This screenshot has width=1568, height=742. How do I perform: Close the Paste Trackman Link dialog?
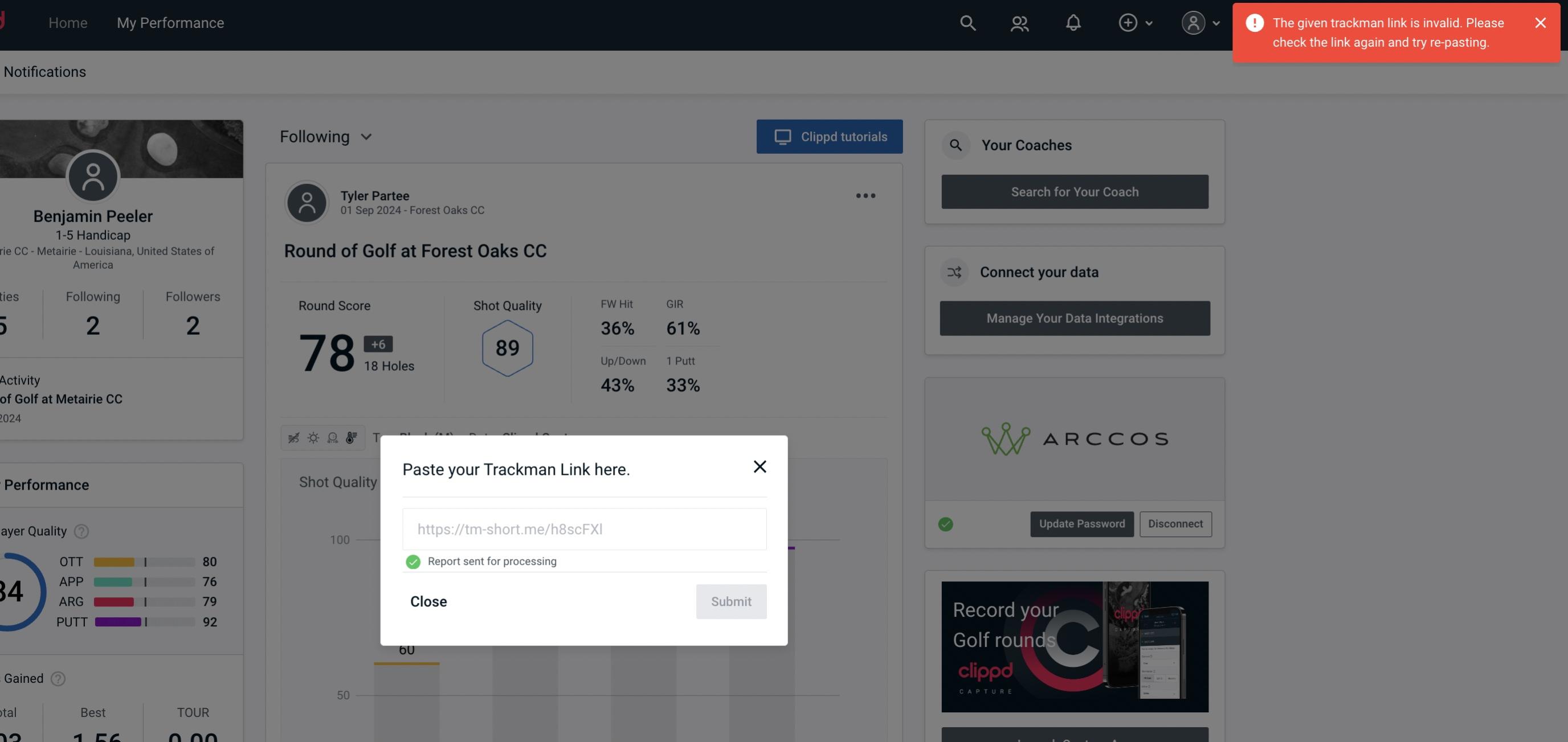(x=760, y=466)
